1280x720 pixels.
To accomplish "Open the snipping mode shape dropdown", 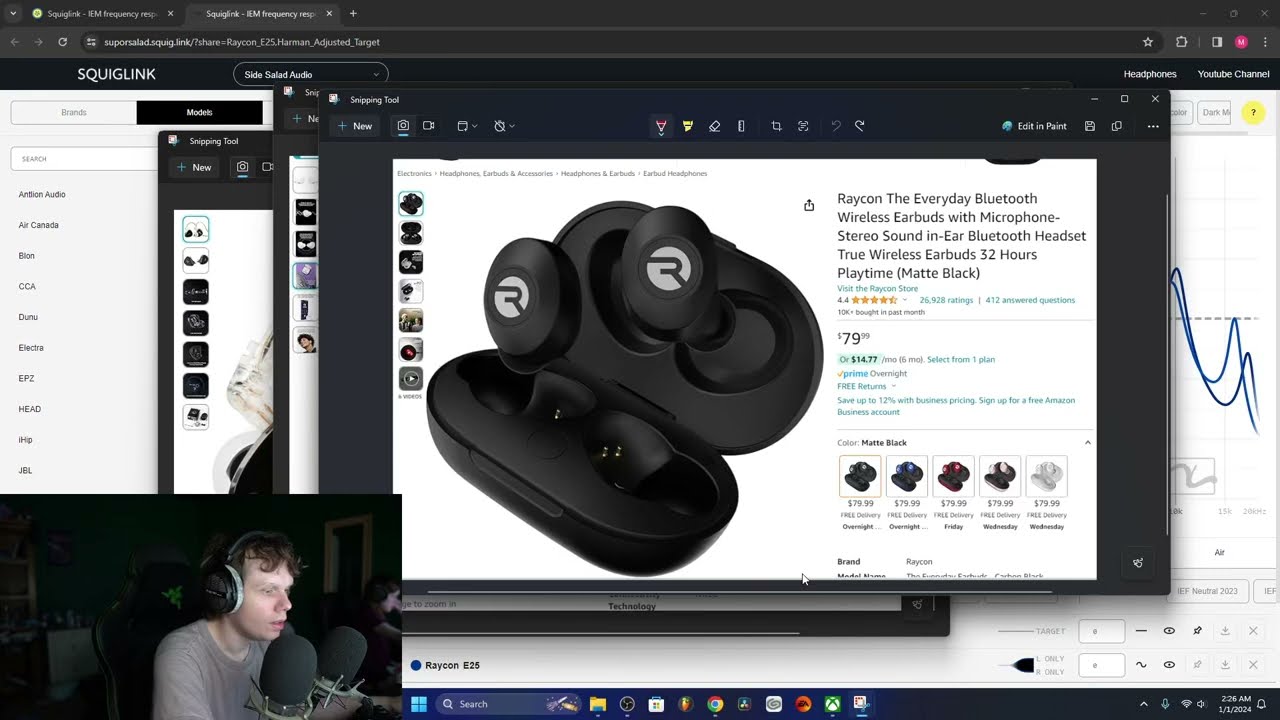I will 467,126.
